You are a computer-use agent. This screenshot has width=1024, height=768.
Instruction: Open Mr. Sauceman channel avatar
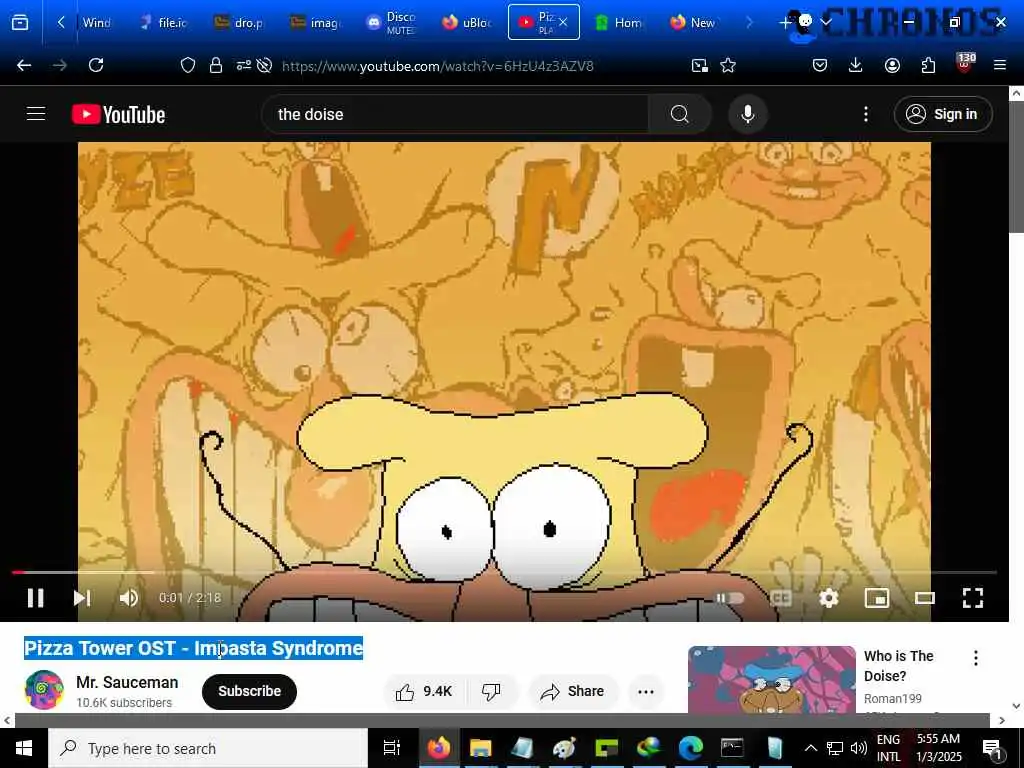[44, 690]
